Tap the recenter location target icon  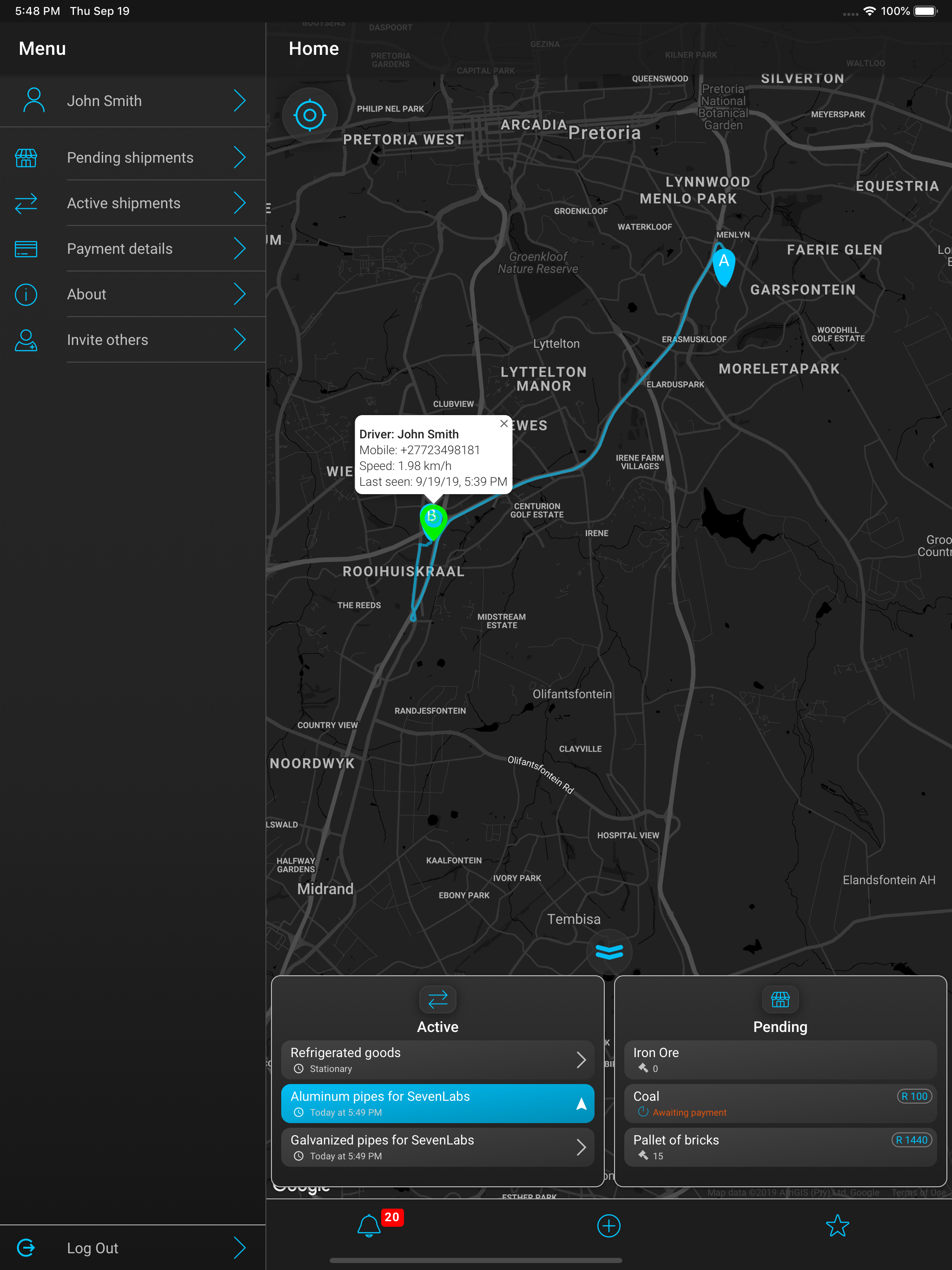310,115
